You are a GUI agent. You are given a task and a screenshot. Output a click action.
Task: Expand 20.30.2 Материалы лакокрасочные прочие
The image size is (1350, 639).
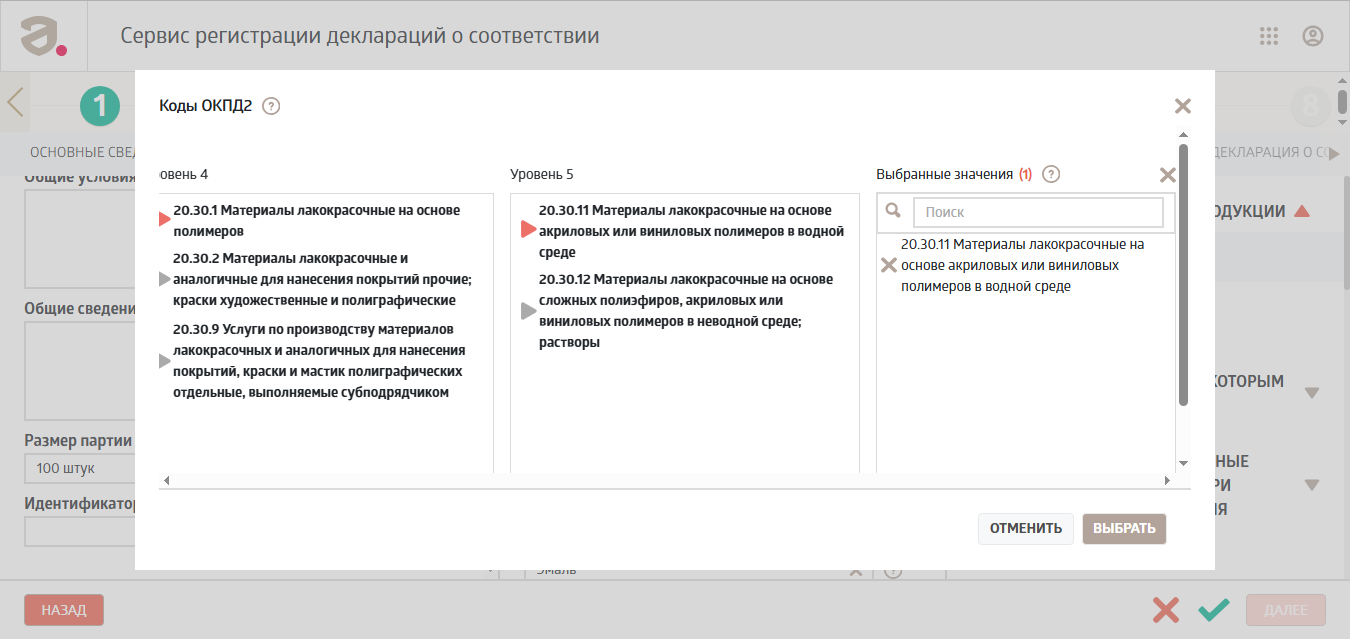(165, 279)
